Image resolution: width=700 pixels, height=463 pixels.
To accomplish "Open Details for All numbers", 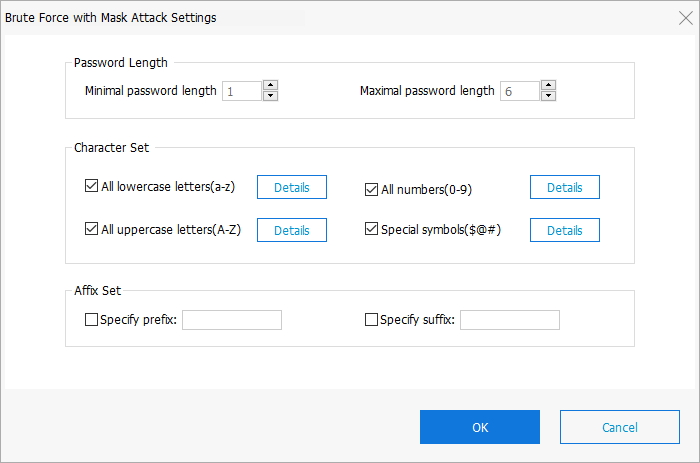I will [x=564, y=188].
